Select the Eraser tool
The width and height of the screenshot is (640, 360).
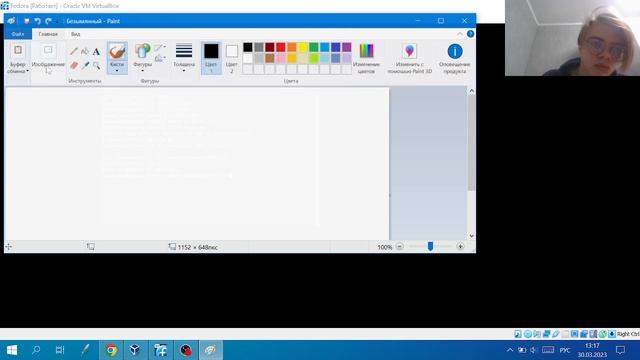[73, 65]
